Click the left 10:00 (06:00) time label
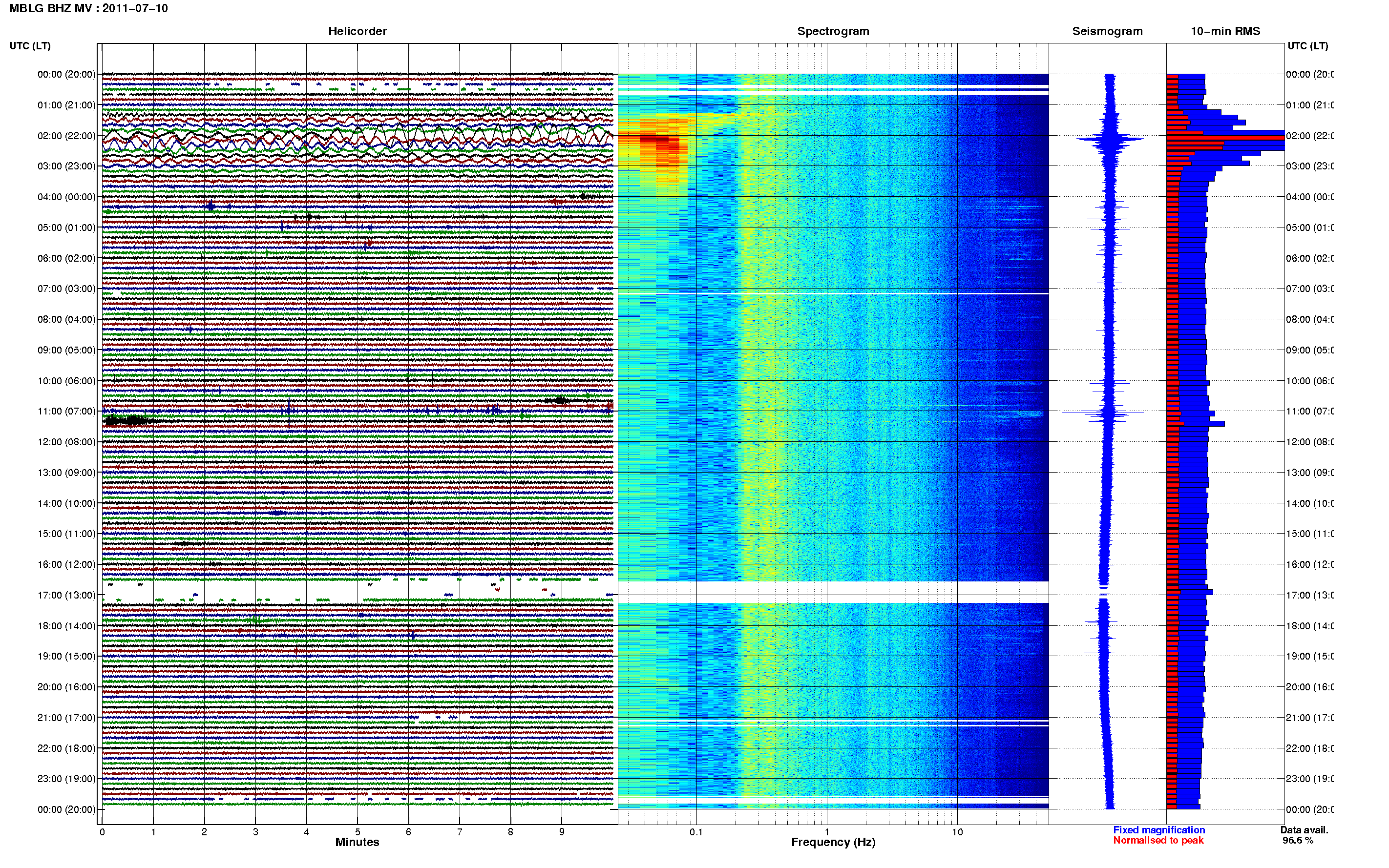Image resolution: width=1389 pixels, height=868 pixels. (66, 381)
